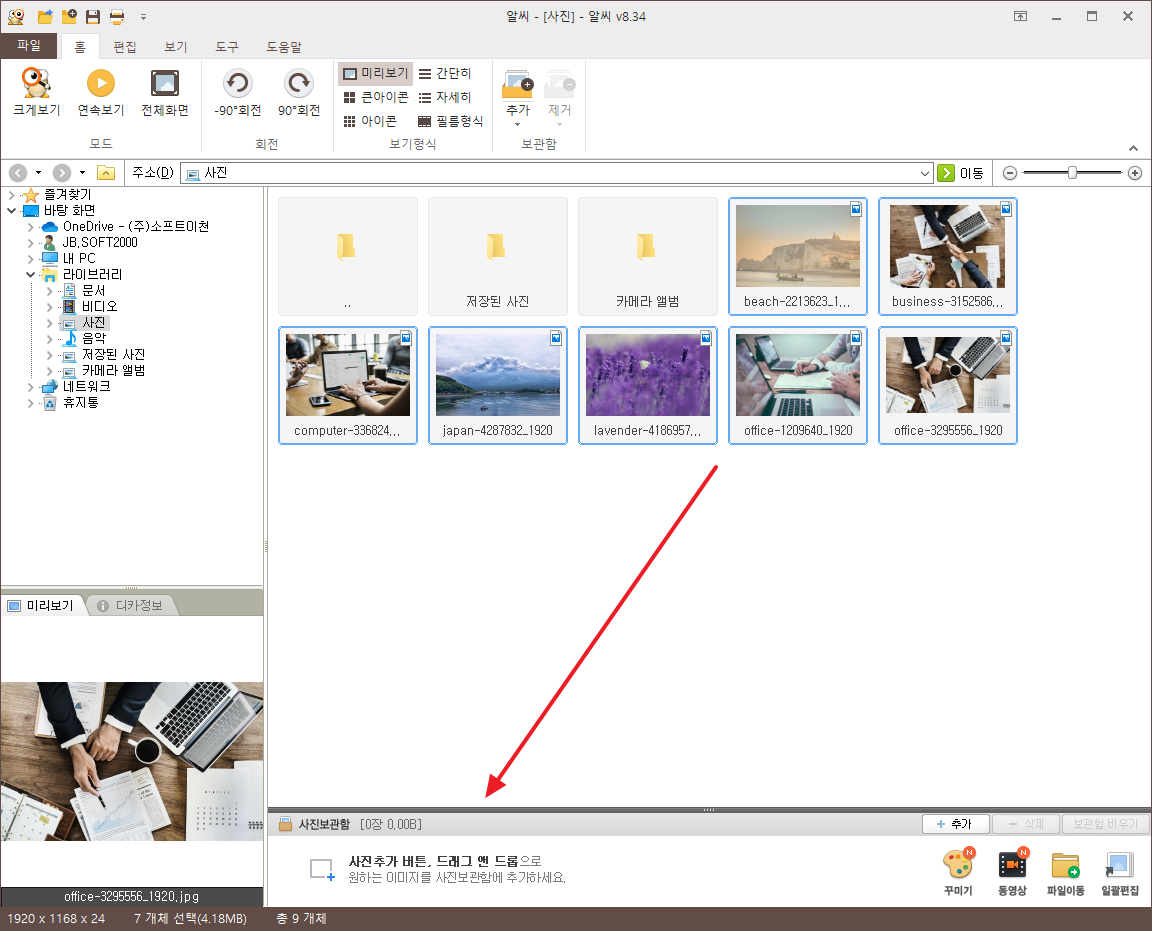Rotate image 90° clockwise
The width and height of the screenshot is (1152, 931).
pos(298,91)
